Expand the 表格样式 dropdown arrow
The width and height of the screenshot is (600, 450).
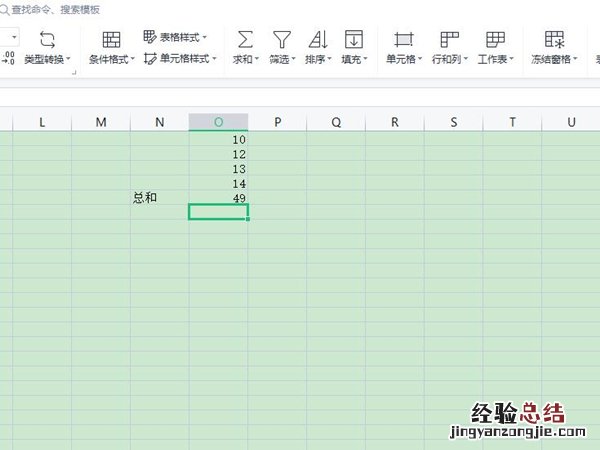click(205, 37)
